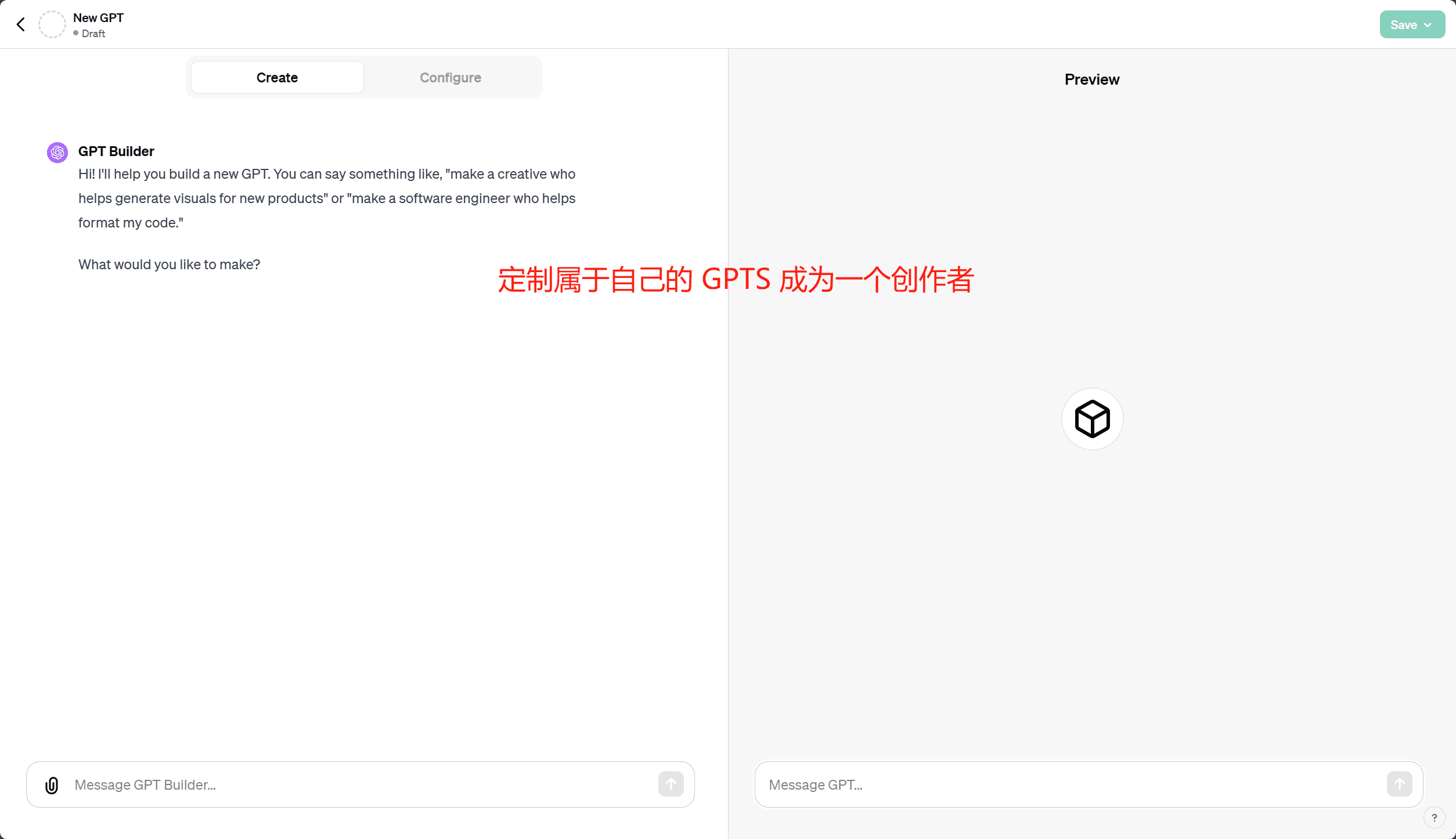Click the purple GPT Builder avatar icon
Viewport: 1456px width, 839px height.
click(57, 153)
